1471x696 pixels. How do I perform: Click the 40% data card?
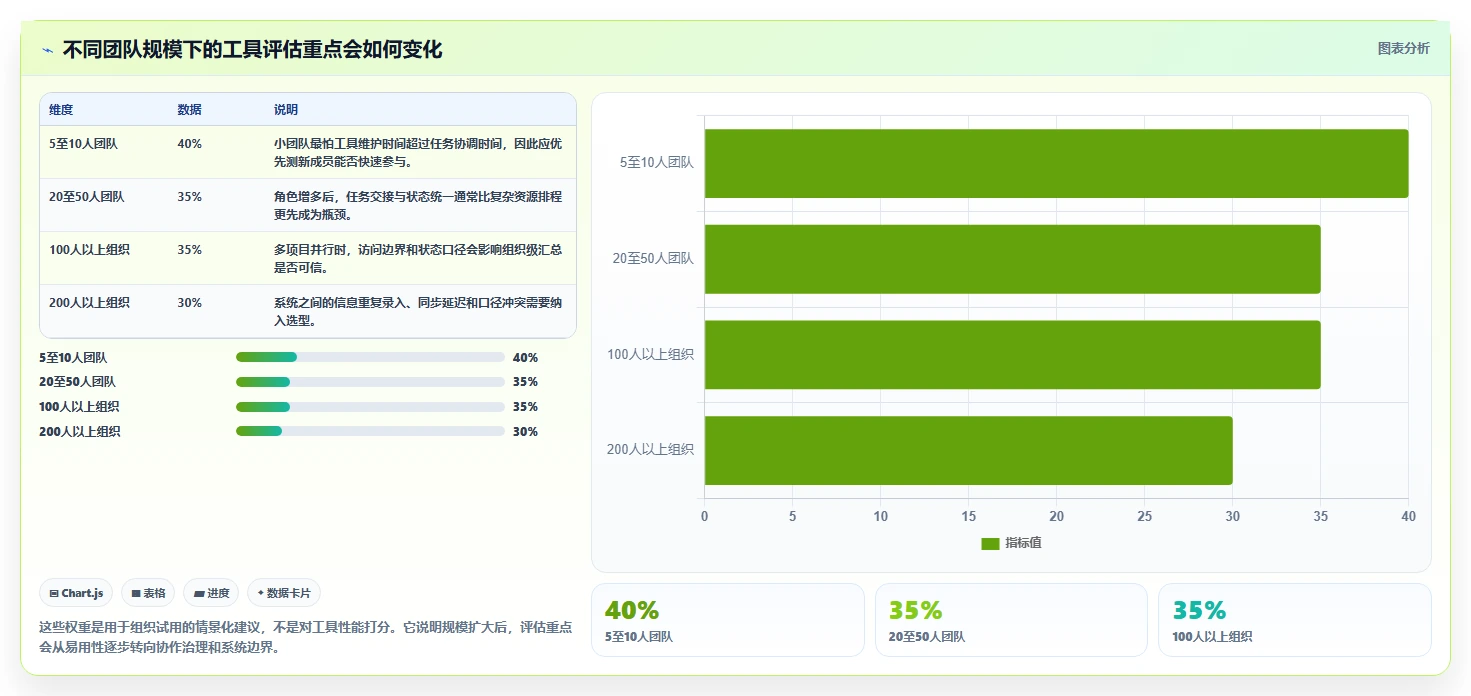(728, 620)
